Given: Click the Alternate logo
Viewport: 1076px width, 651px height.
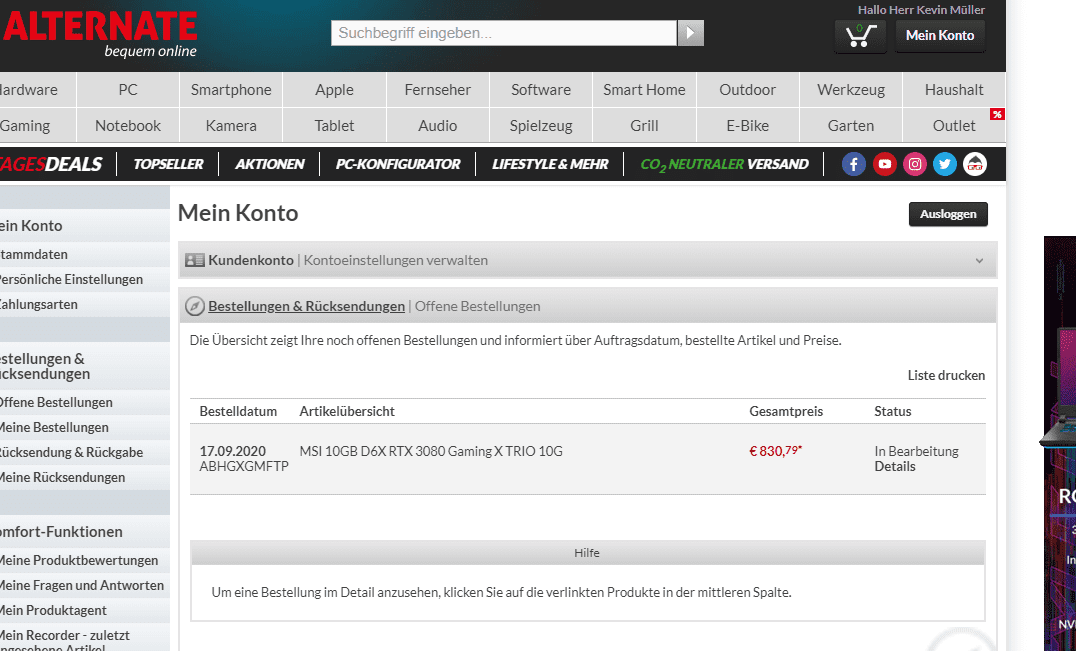Looking at the screenshot, I should 100,33.
